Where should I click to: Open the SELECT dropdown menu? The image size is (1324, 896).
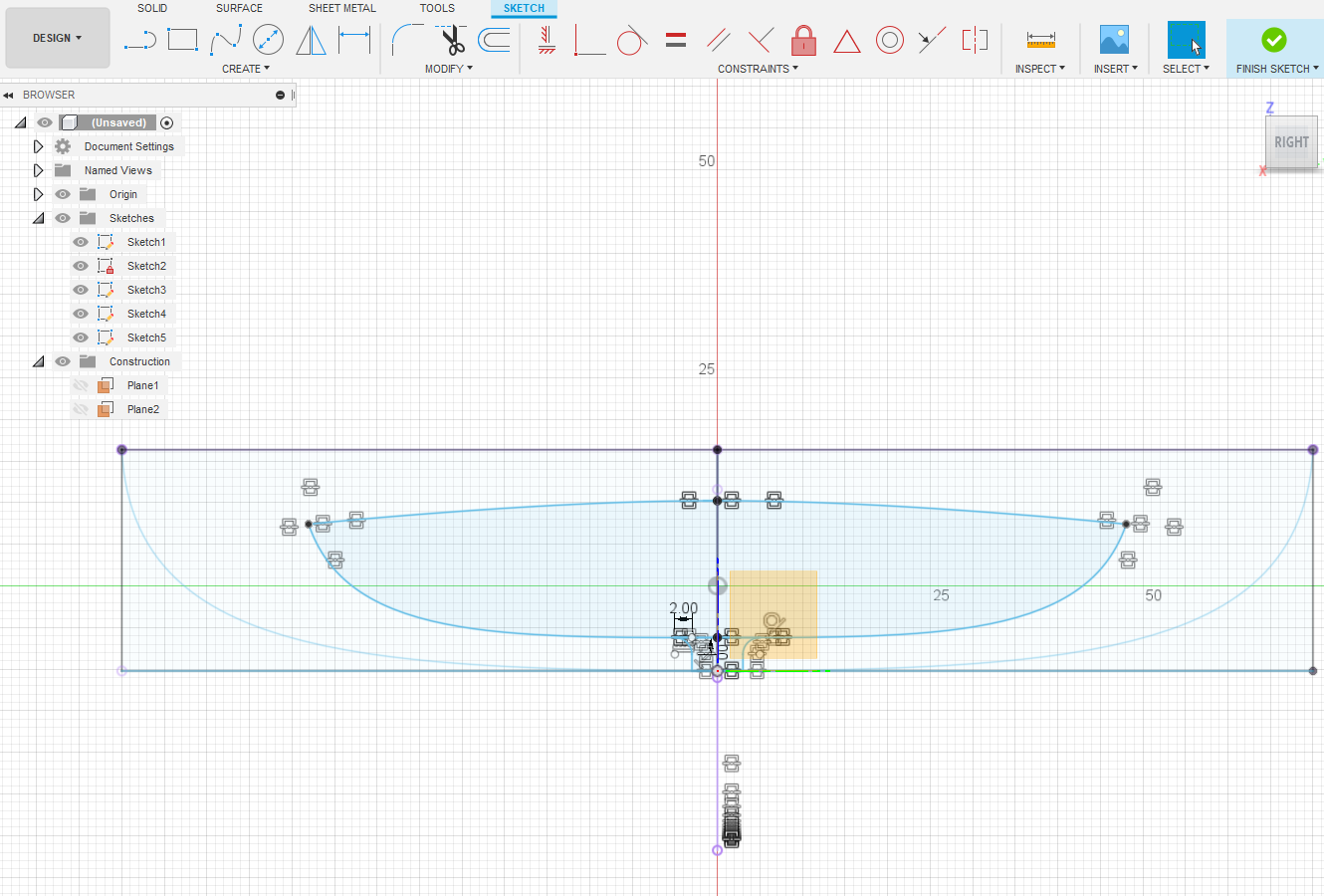click(x=1186, y=69)
